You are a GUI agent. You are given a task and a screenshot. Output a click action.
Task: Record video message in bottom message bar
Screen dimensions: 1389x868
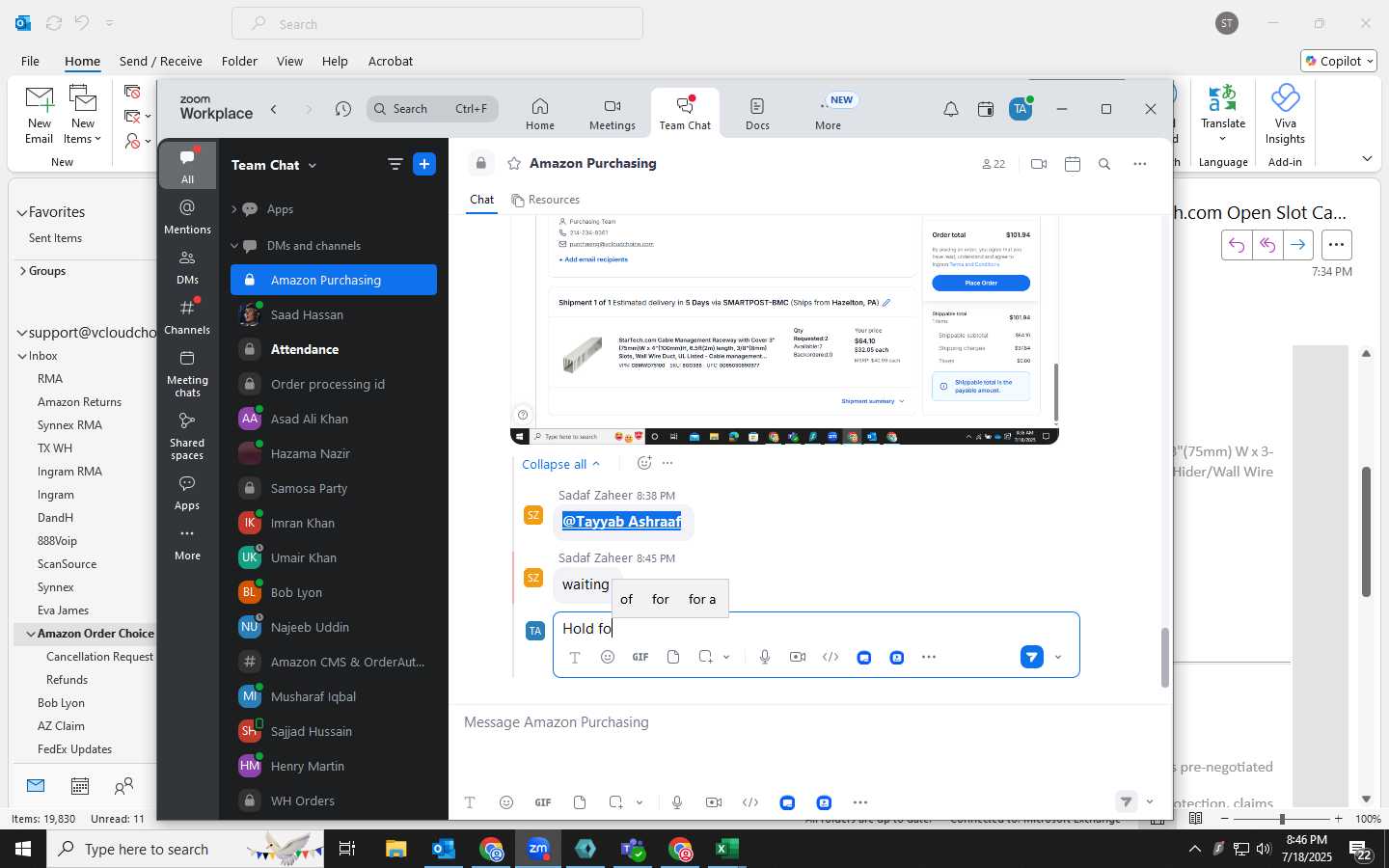[x=714, y=802]
